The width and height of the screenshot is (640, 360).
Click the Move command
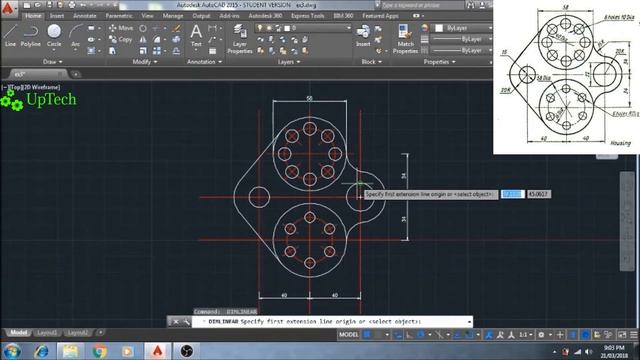[121, 28]
